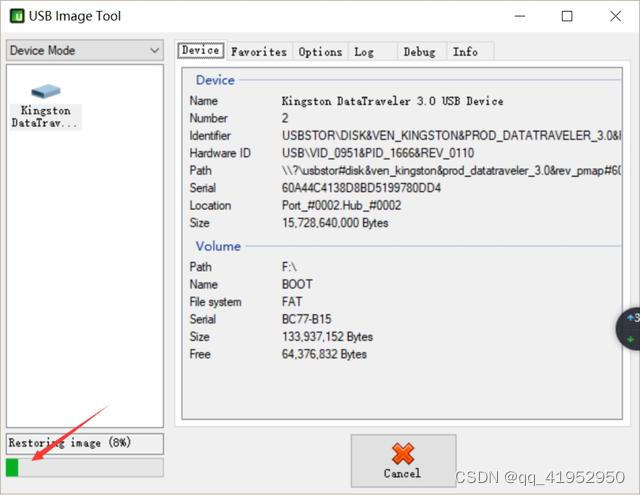Switch to the Favorites tab
The height and width of the screenshot is (495, 640).
click(259, 52)
